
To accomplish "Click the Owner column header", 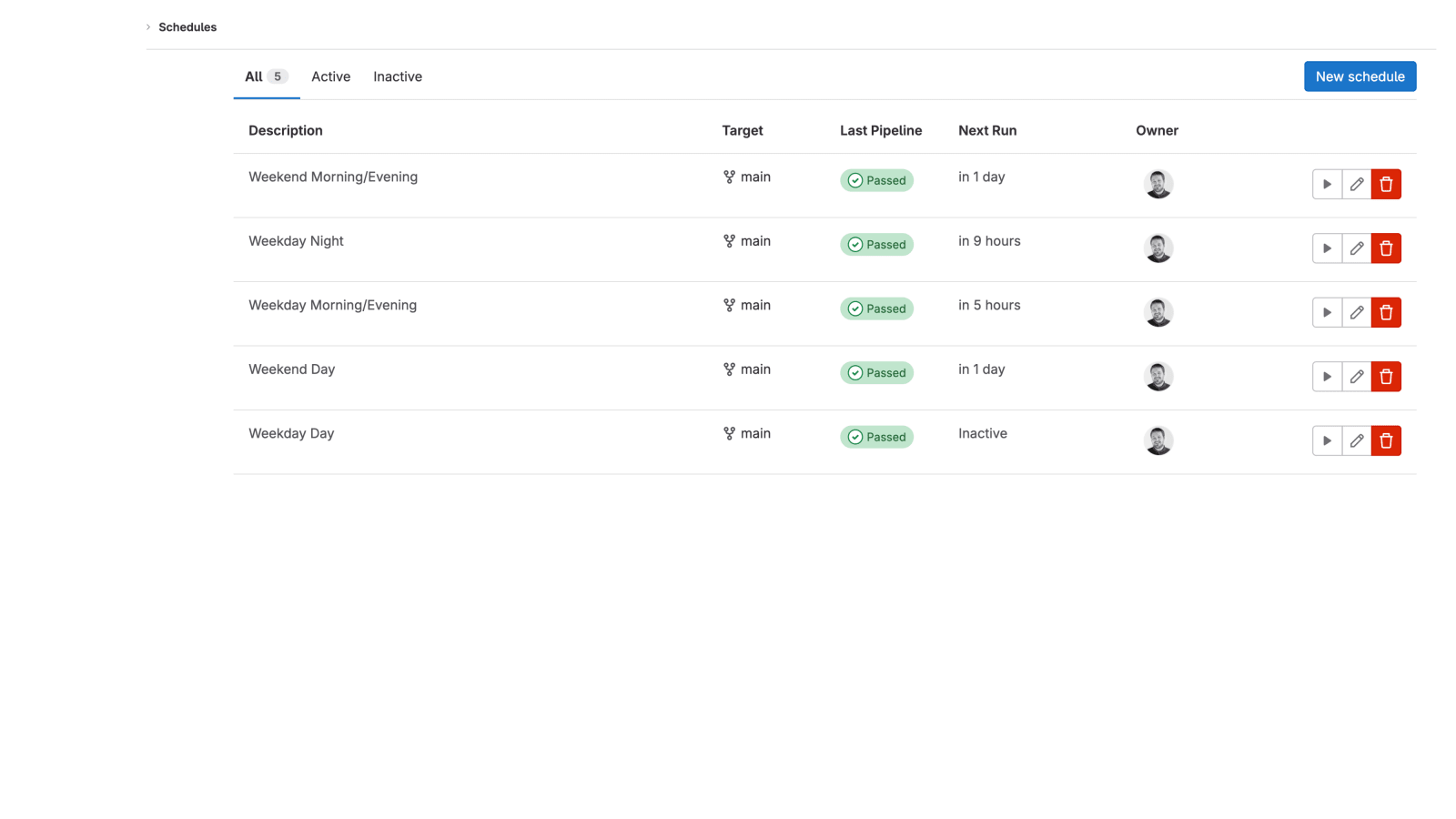I will point(1157,130).
